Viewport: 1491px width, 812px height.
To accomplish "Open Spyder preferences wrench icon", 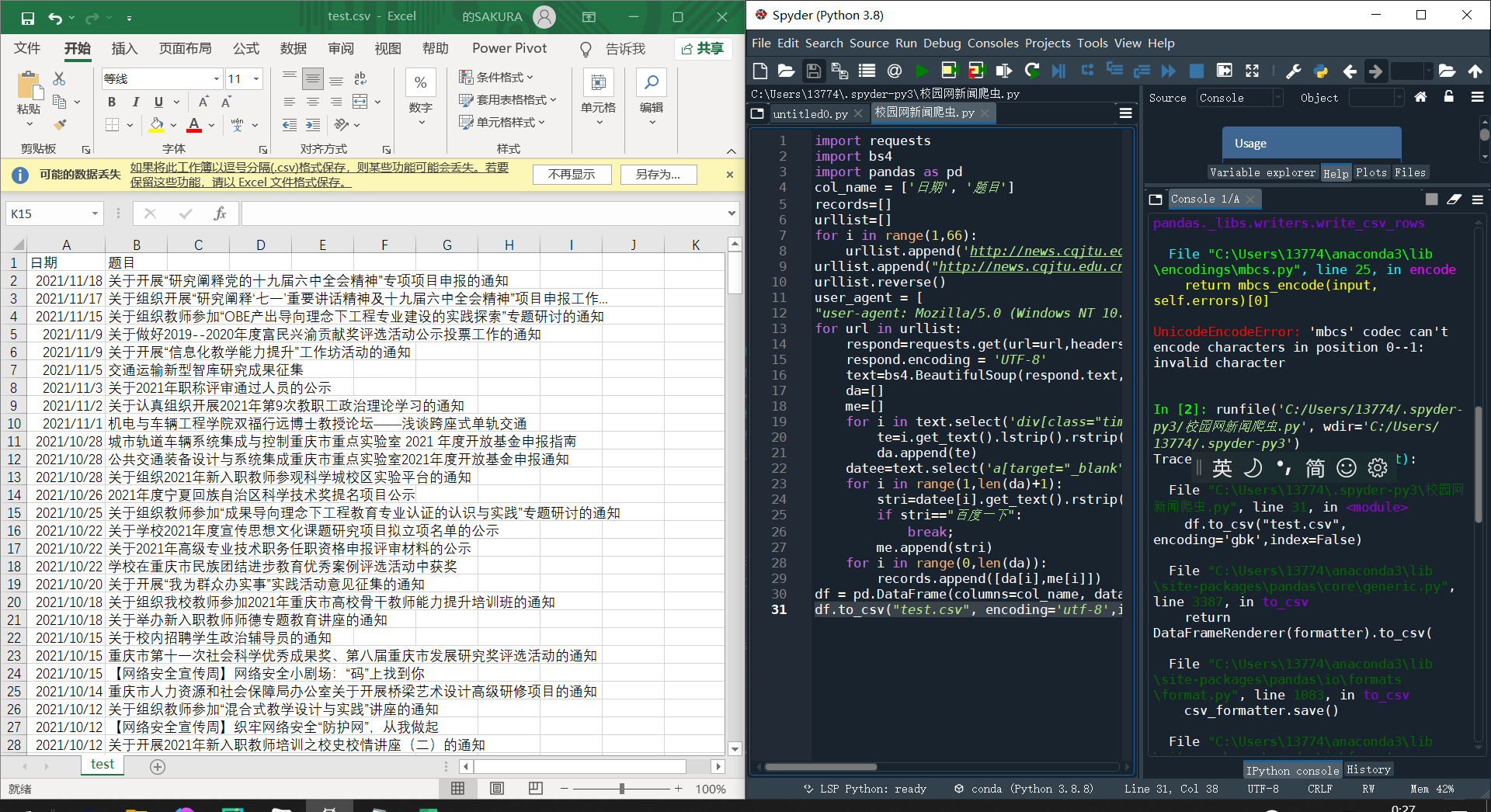I will pos(1293,71).
